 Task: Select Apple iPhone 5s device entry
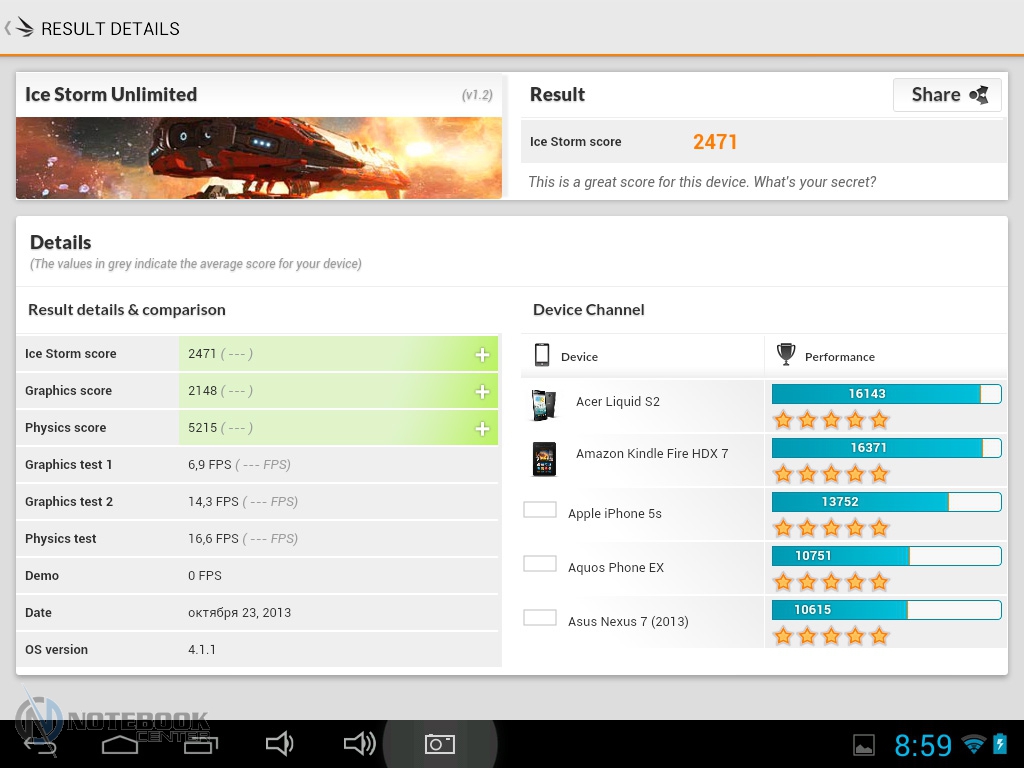[x=614, y=513]
